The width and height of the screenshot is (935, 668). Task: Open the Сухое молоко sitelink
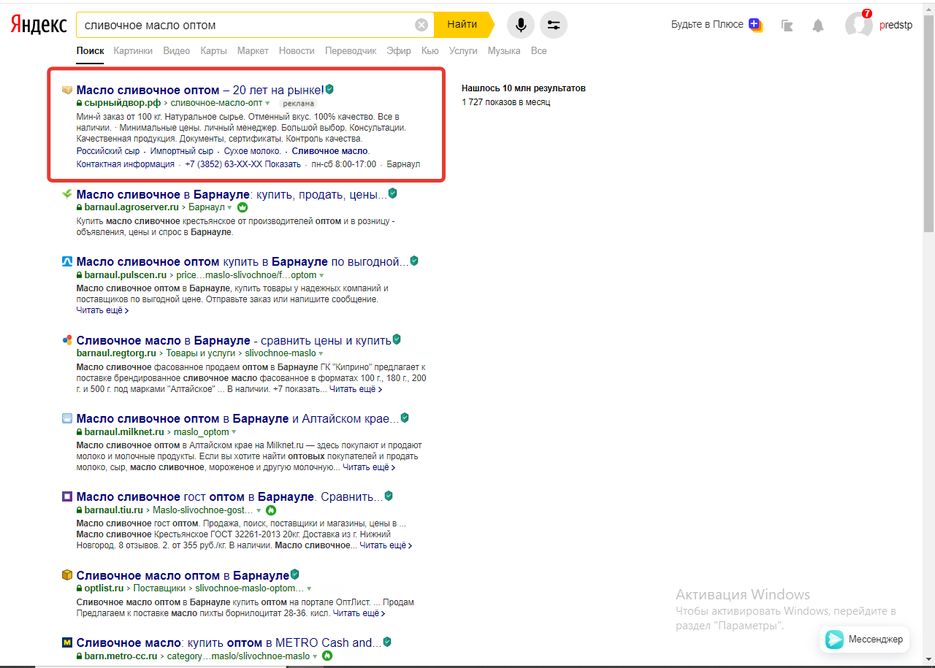(x=252, y=151)
